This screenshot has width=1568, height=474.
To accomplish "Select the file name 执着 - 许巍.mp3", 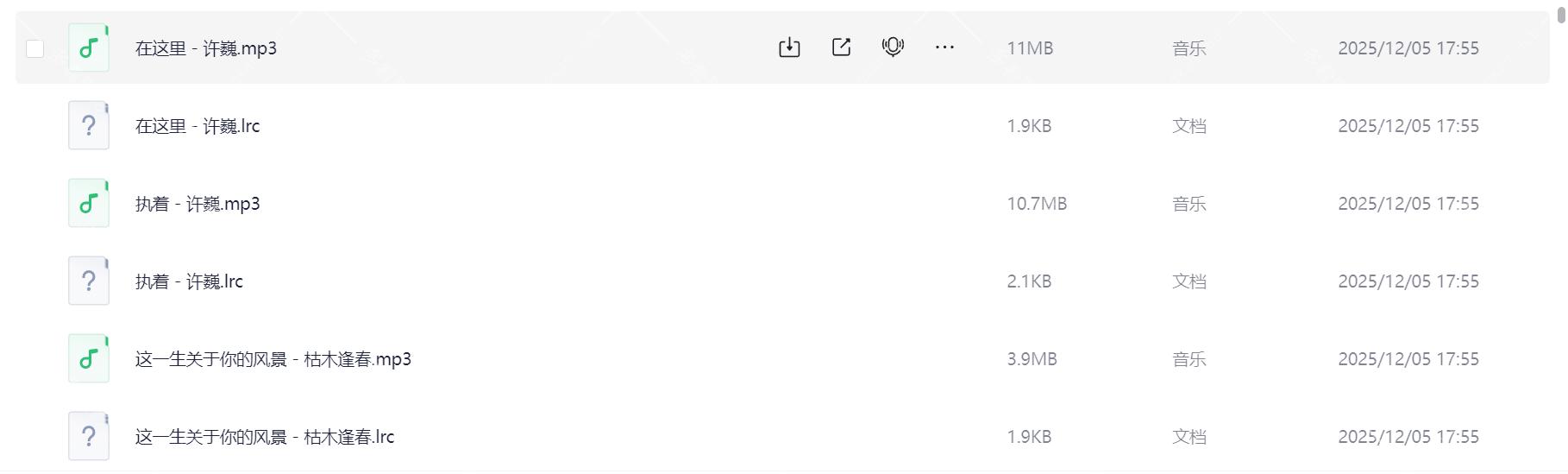I will 198,204.
